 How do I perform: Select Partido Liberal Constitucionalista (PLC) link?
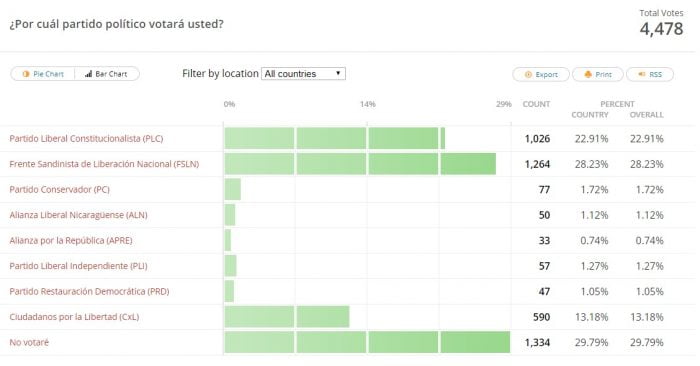pos(86,138)
